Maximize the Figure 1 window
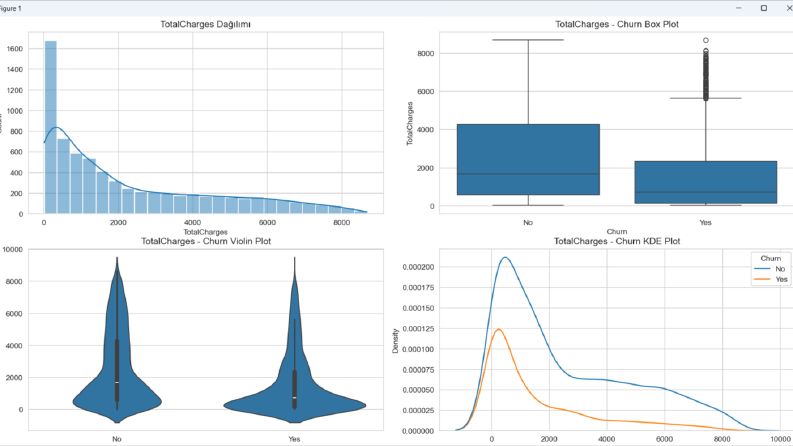The width and height of the screenshot is (793, 446). (x=764, y=8)
